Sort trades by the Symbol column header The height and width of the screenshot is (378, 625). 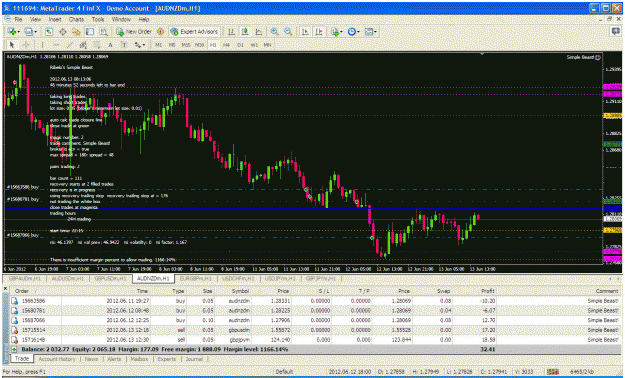240,291
